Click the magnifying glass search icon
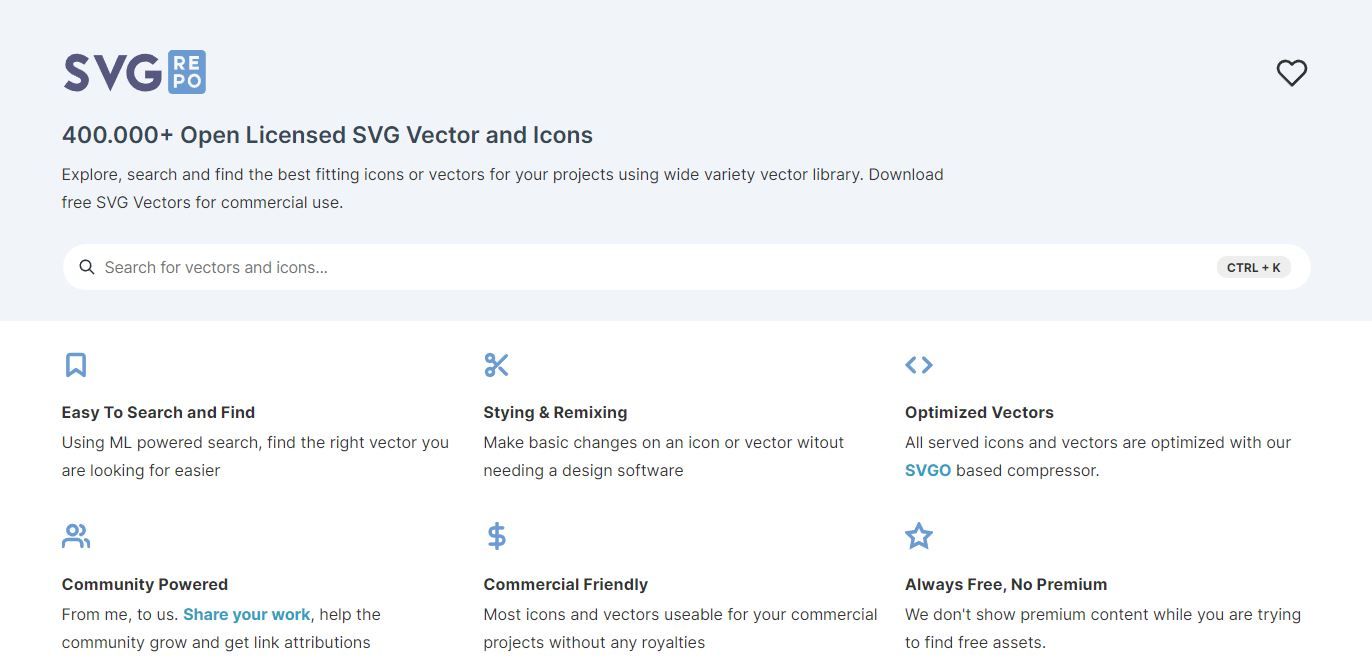 pos(87,267)
